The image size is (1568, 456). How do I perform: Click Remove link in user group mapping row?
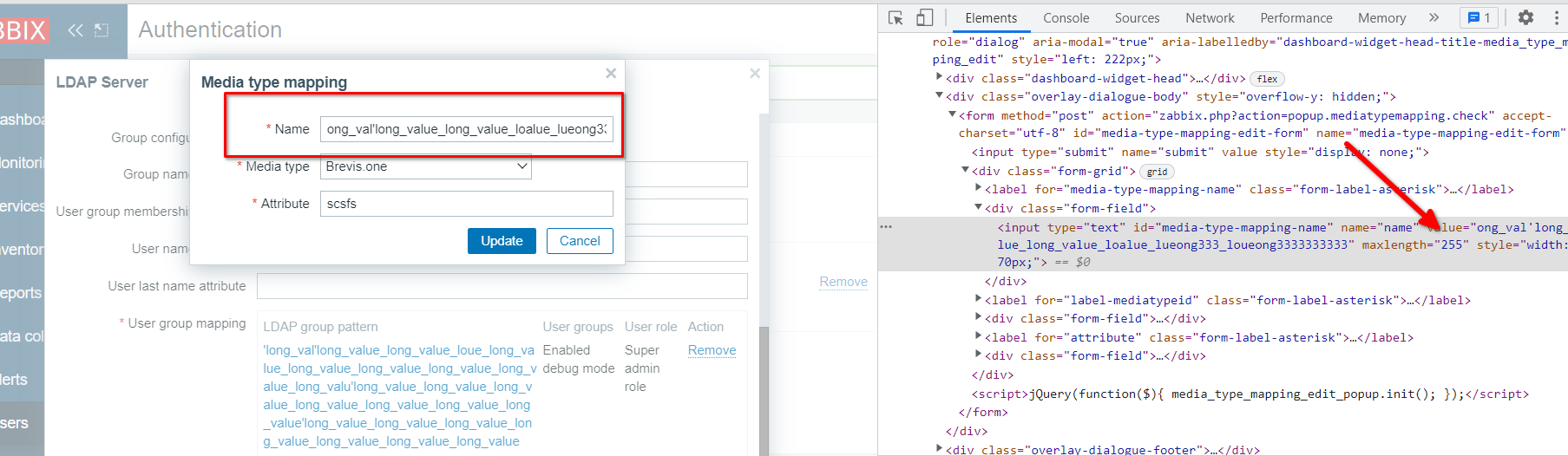point(712,350)
